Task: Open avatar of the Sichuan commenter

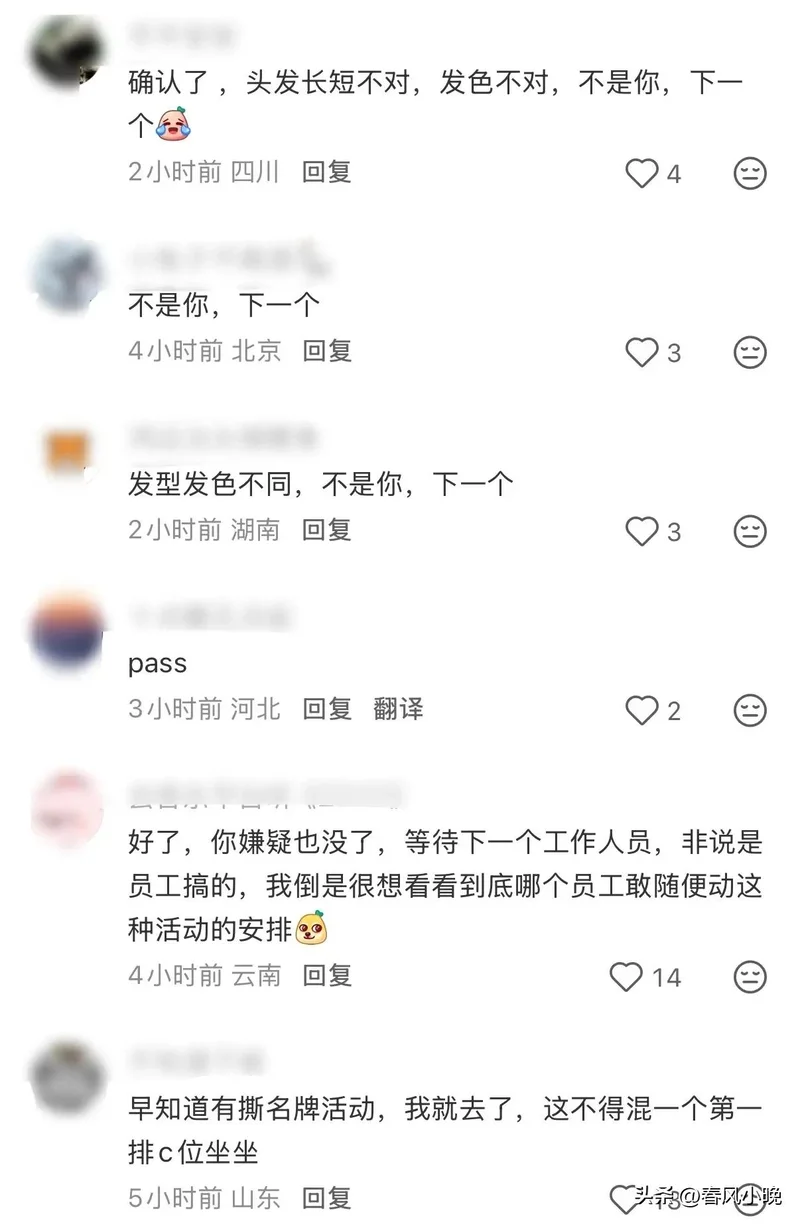Action: [68, 52]
